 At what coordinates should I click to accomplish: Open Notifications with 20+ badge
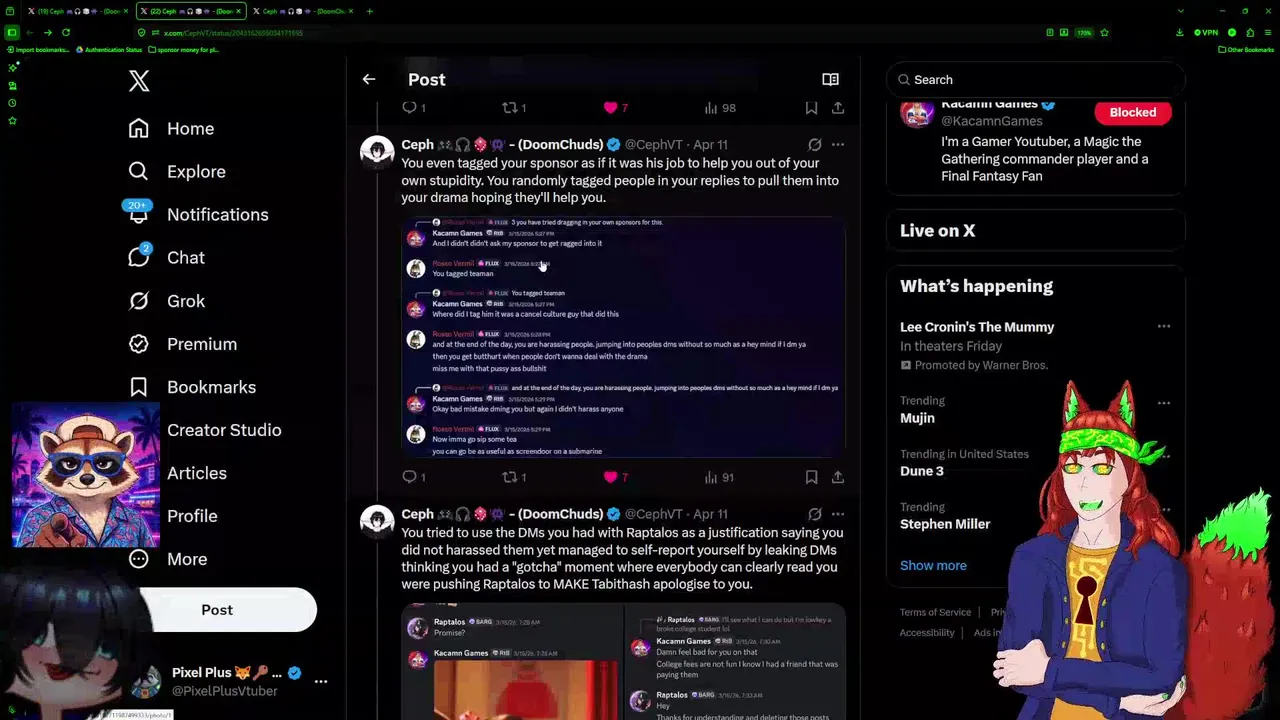pos(198,214)
